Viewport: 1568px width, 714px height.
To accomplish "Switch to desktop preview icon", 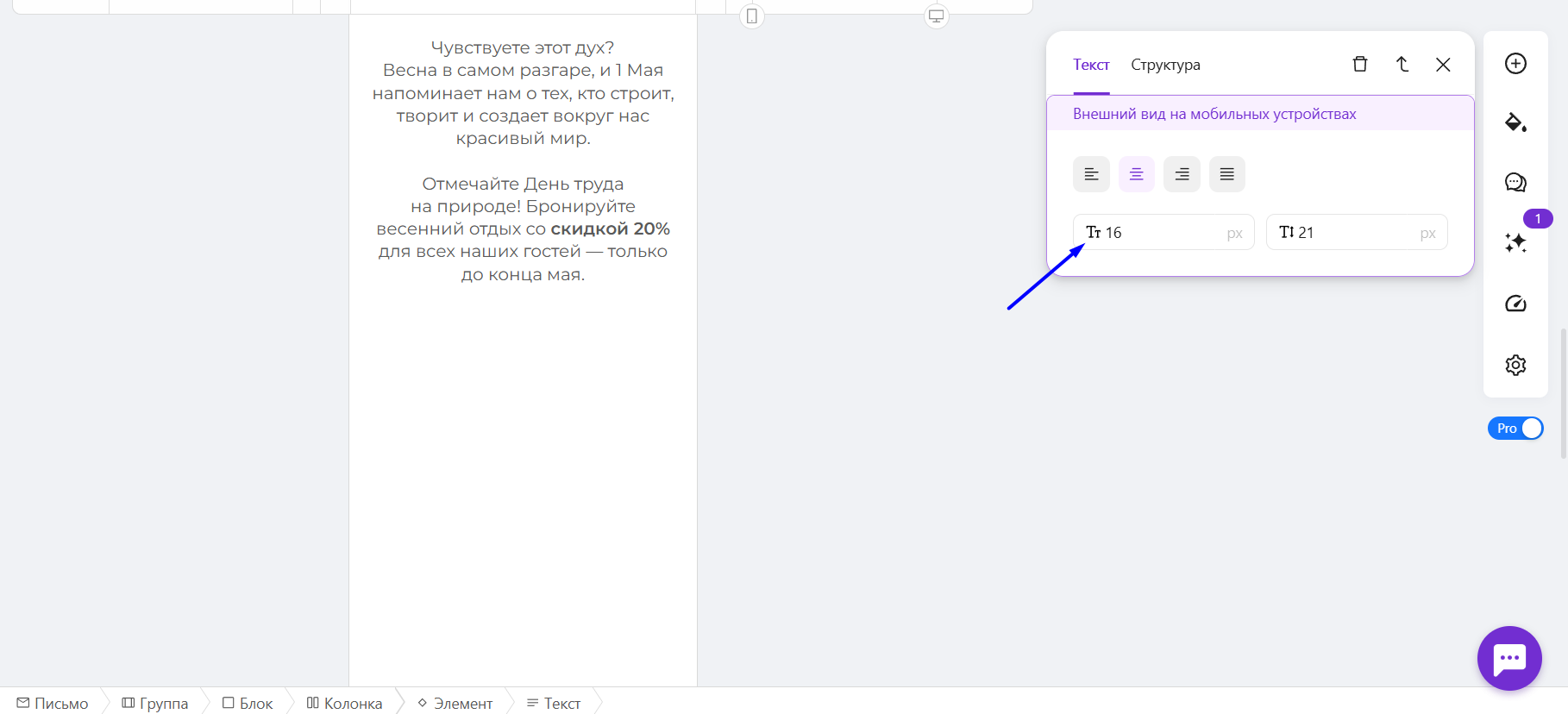I will 936,16.
